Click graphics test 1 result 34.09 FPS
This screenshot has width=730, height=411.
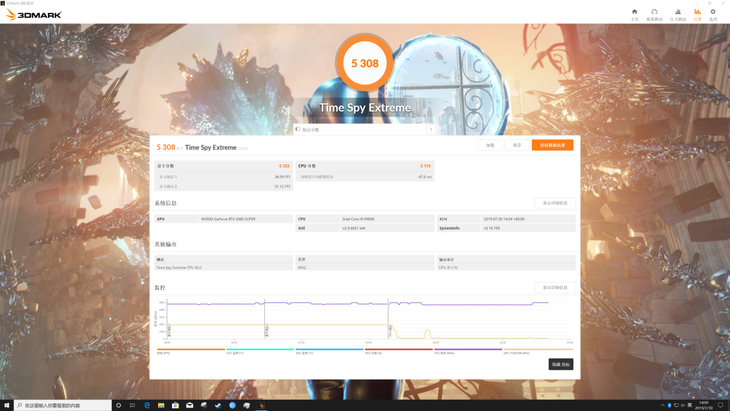(282, 177)
